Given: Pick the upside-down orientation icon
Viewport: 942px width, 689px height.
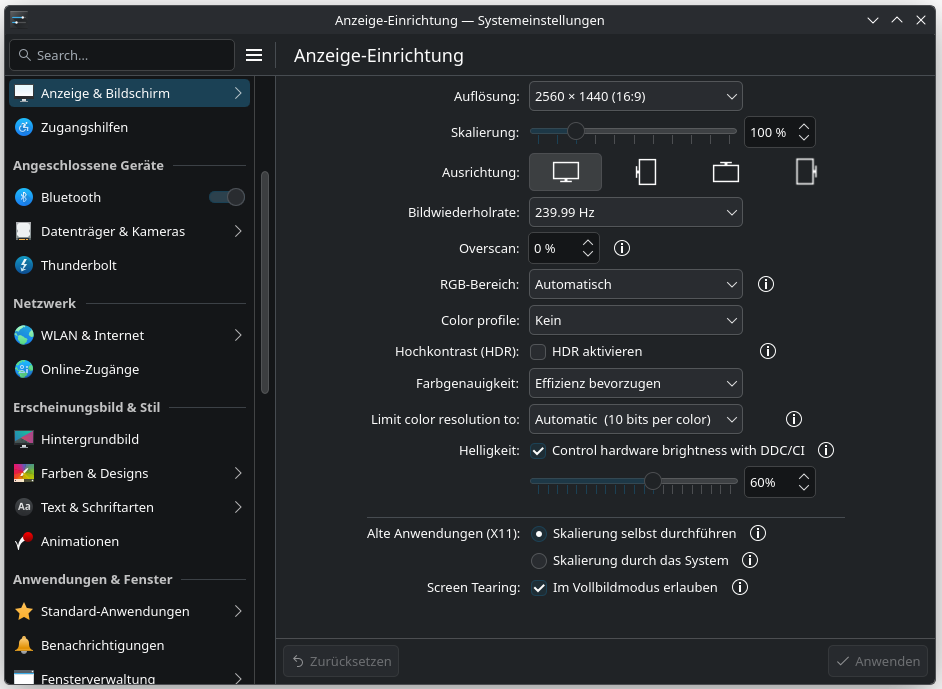Looking at the screenshot, I should tap(725, 172).
